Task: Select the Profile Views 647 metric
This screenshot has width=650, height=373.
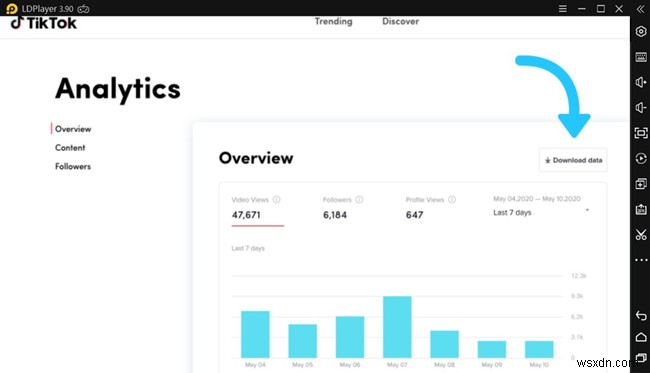Action: click(x=431, y=209)
